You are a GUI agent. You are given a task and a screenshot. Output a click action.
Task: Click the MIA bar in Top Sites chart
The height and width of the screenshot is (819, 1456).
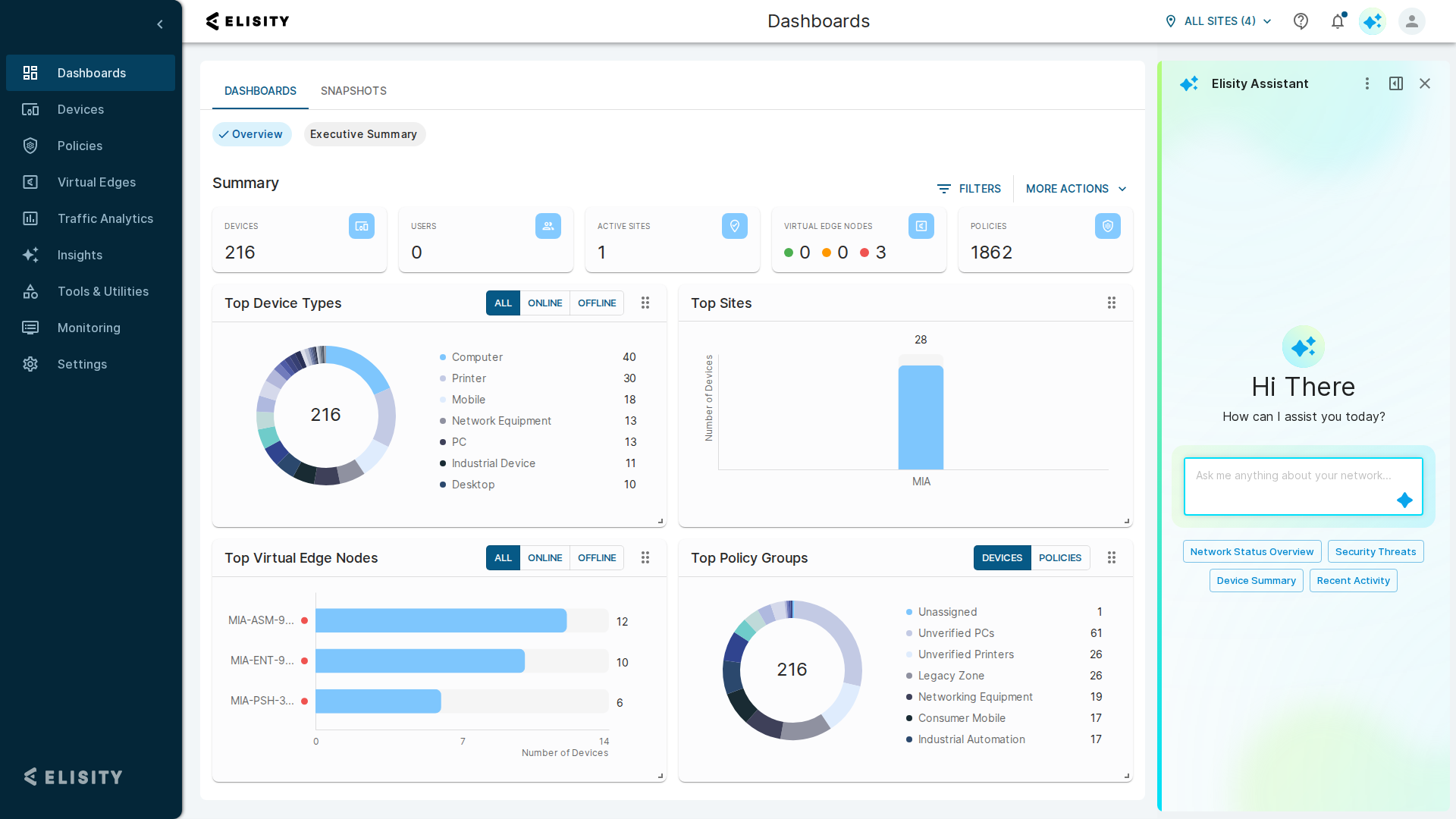point(921,417)
